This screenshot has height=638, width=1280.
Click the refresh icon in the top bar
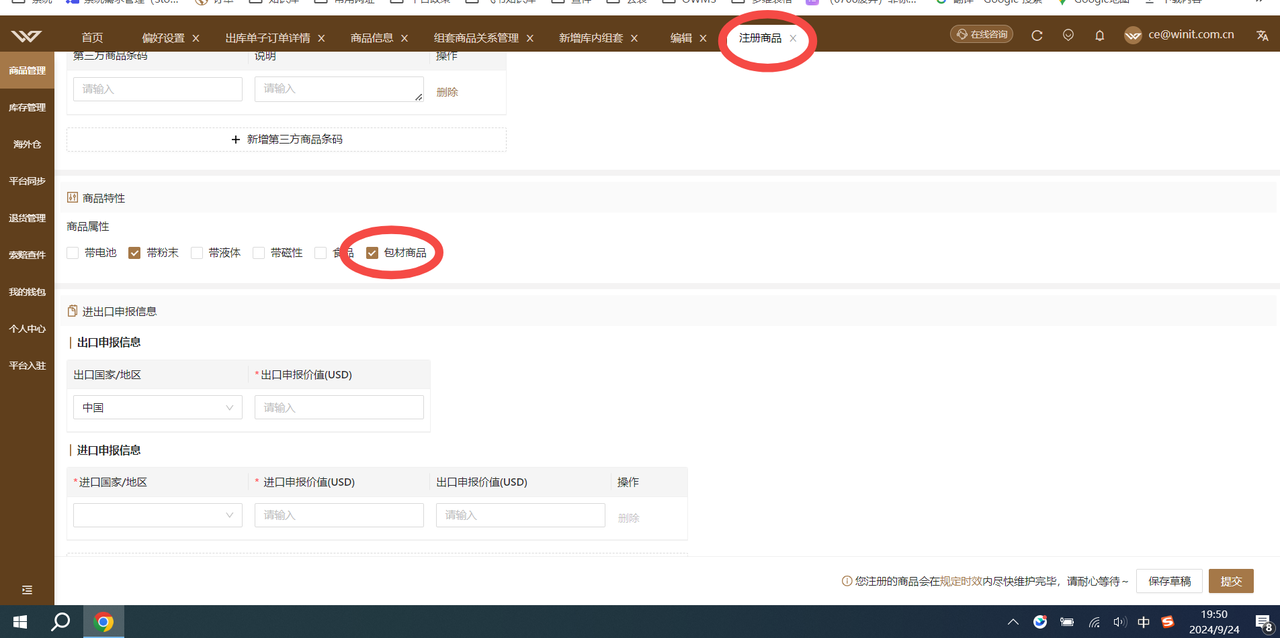(x=1037, y=33)
